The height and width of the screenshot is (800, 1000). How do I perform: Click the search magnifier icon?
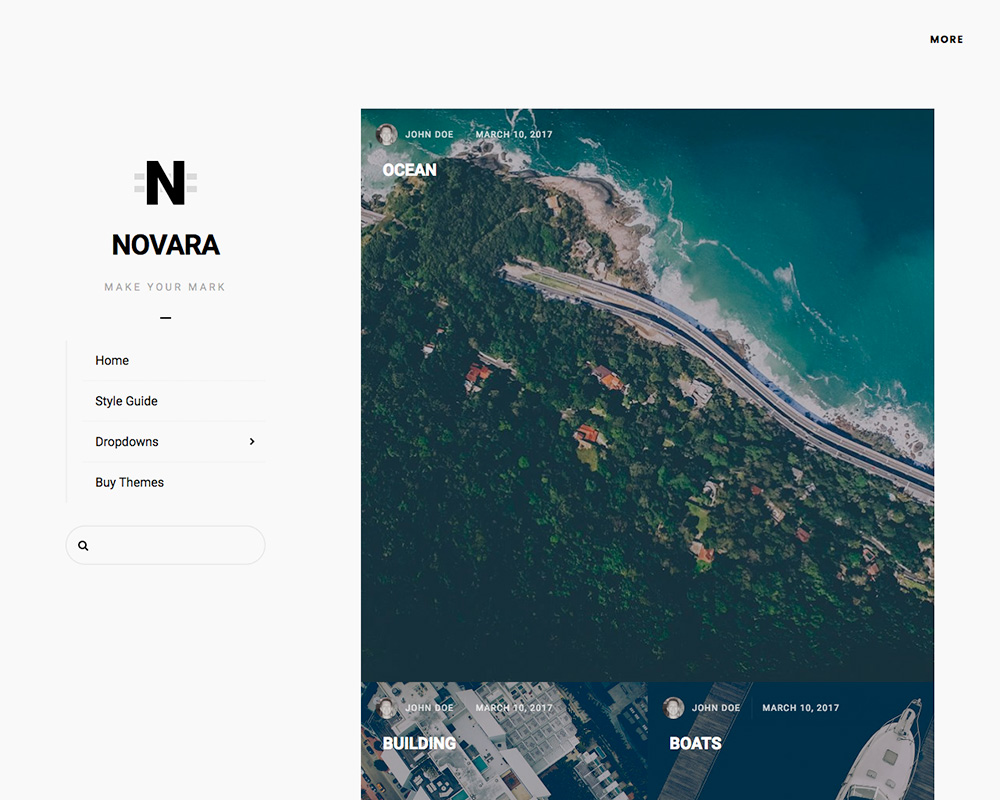tap(83, 544)
